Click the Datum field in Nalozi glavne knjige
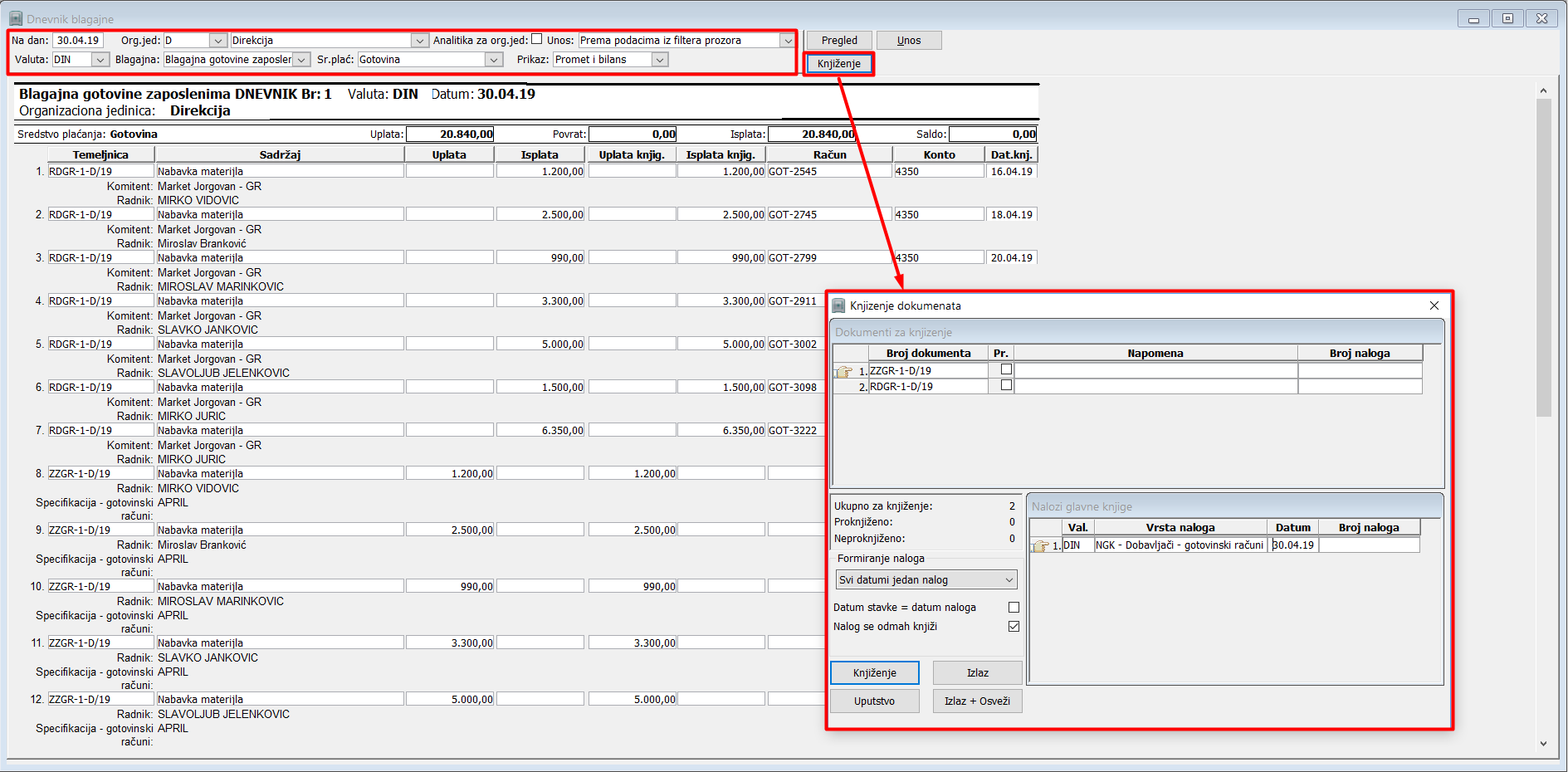Image resolution: width=1568 pixels, height=772 pixels. click(1293, 545)
